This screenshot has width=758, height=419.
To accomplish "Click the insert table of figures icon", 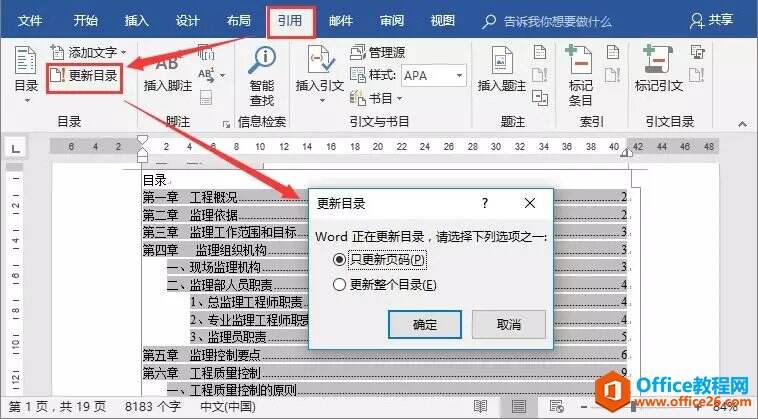I will 540,52.
